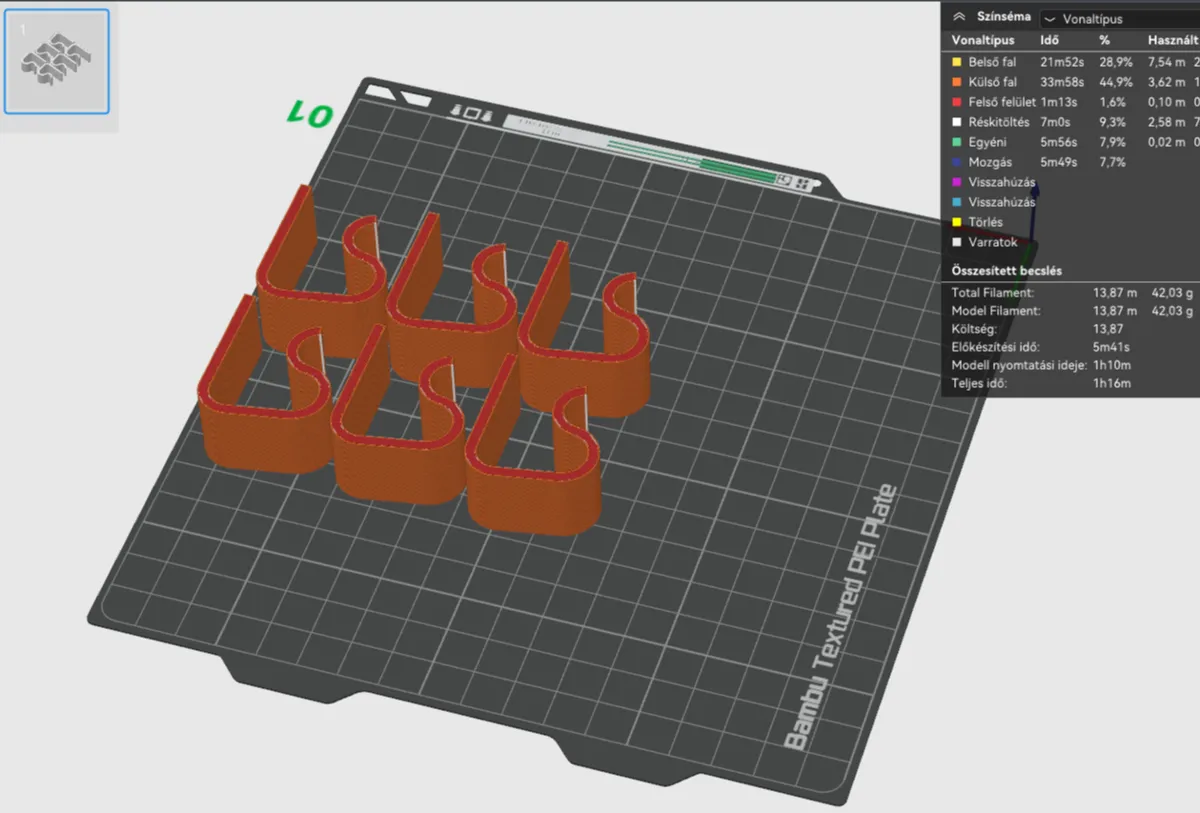Show the cyan Visszahúzás deretraction markers
This screenshot has height=813, width=1200.
click(x=1071, y=202)
